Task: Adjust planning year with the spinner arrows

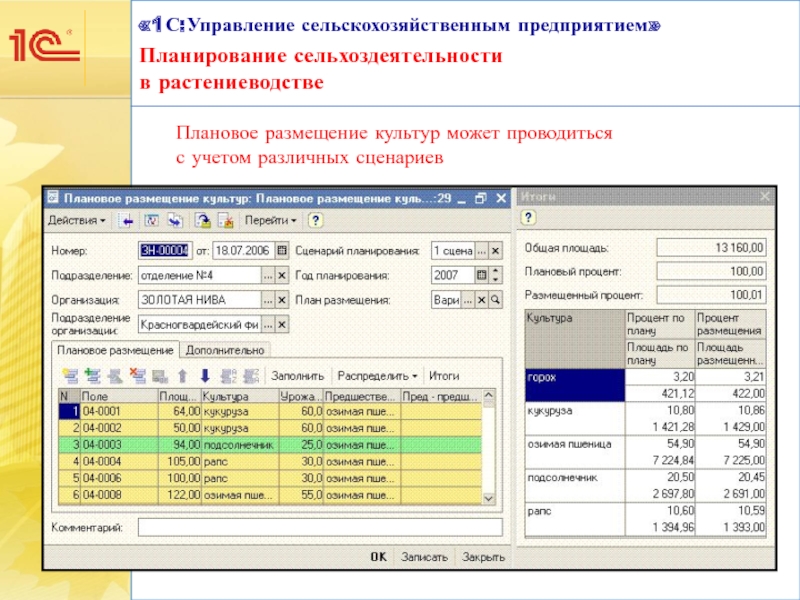Action: (x=495, y=276)
